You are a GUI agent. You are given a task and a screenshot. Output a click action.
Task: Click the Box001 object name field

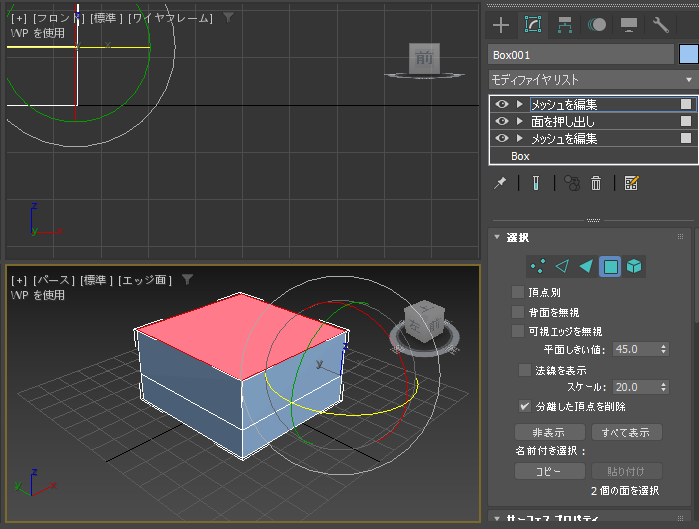click(581, 55)
